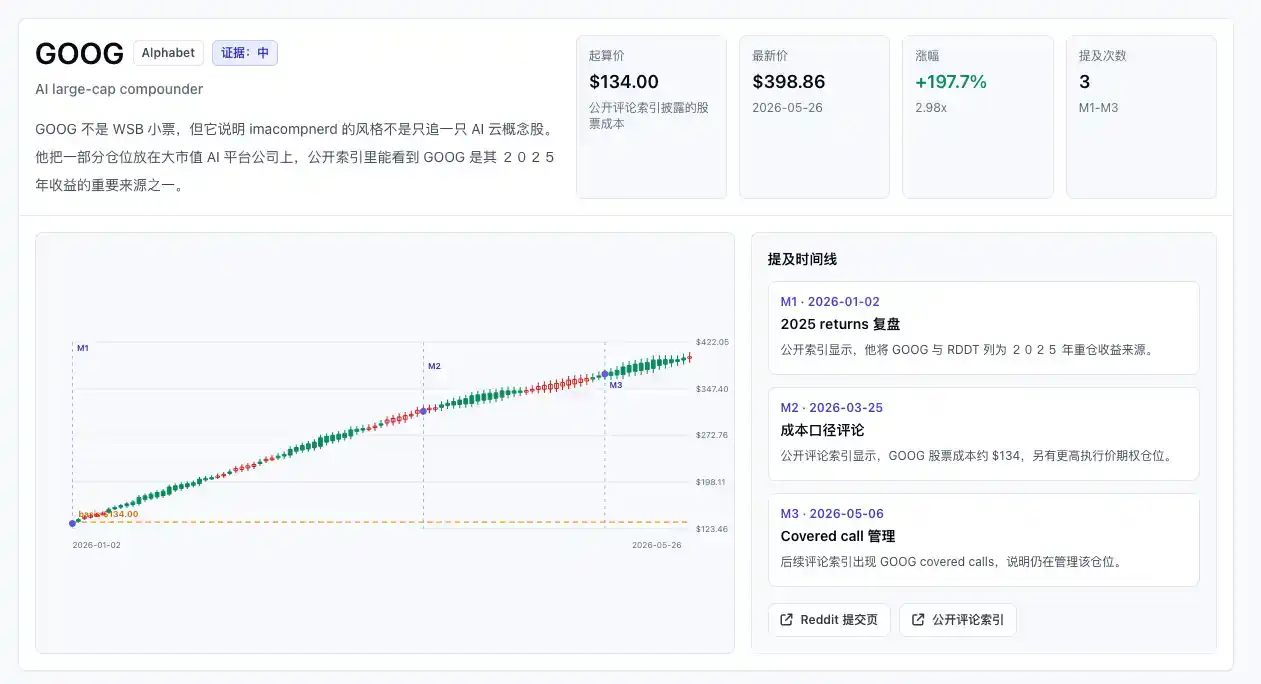Select the M2 · 2026-03-25 timeline card

click(x=983, y=434)
